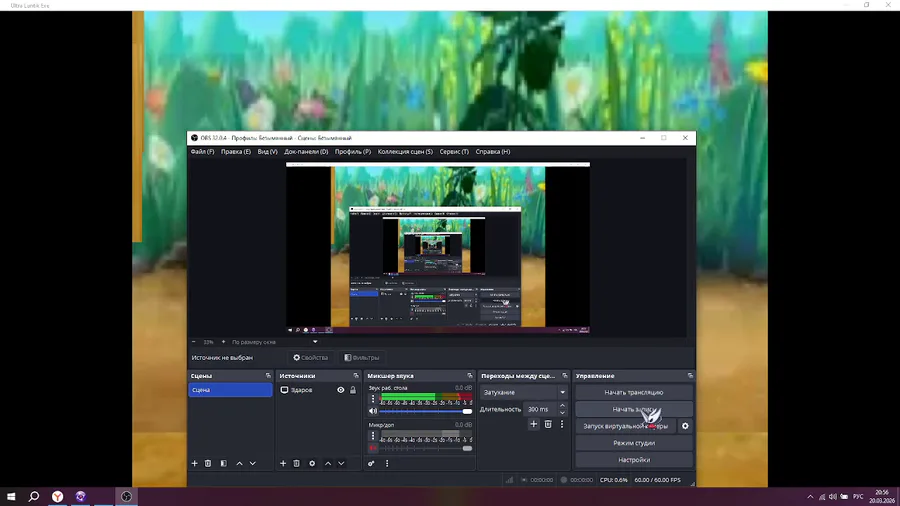The width and height of the screenshot is (900, 506).
Task: Click the Начать запись button
Action: click(634, 409)
